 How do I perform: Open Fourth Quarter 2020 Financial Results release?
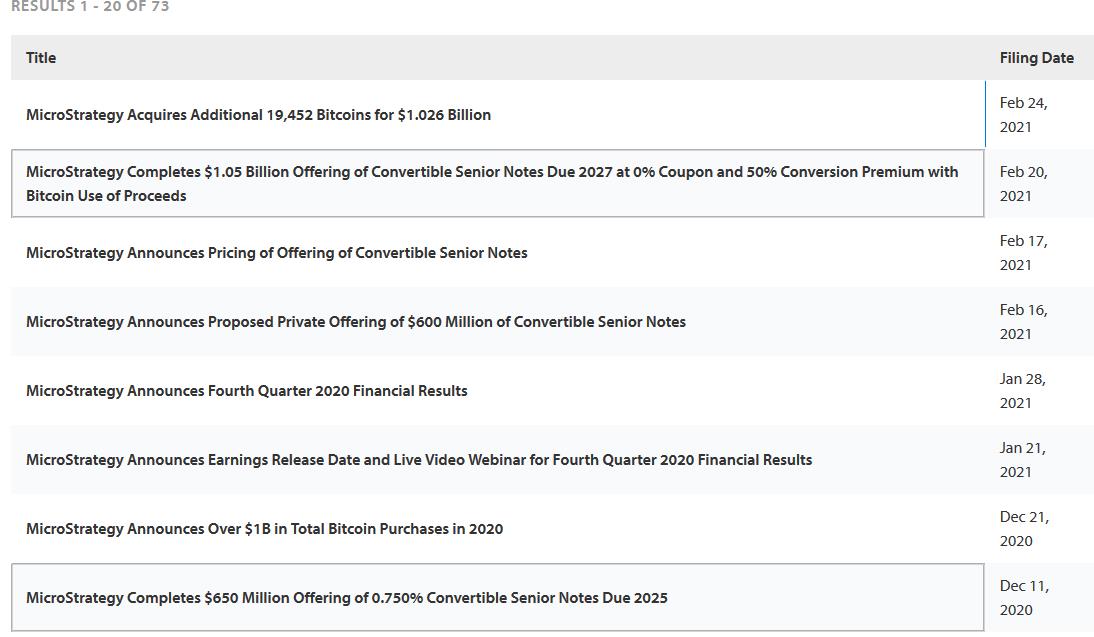point(246,391)
